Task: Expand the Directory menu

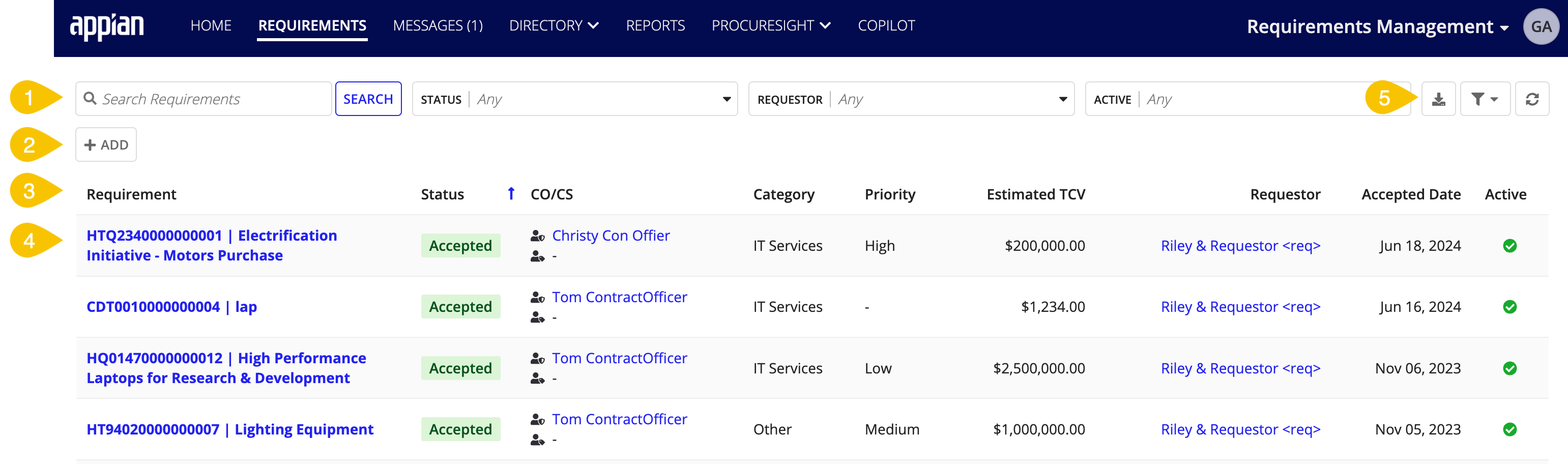Action: tap(554, 25)
